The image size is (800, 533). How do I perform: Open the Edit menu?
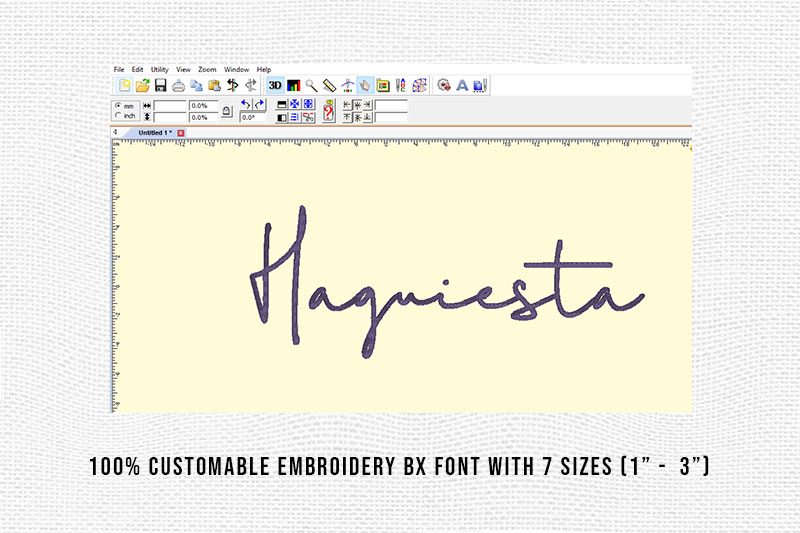coord(138,69)
